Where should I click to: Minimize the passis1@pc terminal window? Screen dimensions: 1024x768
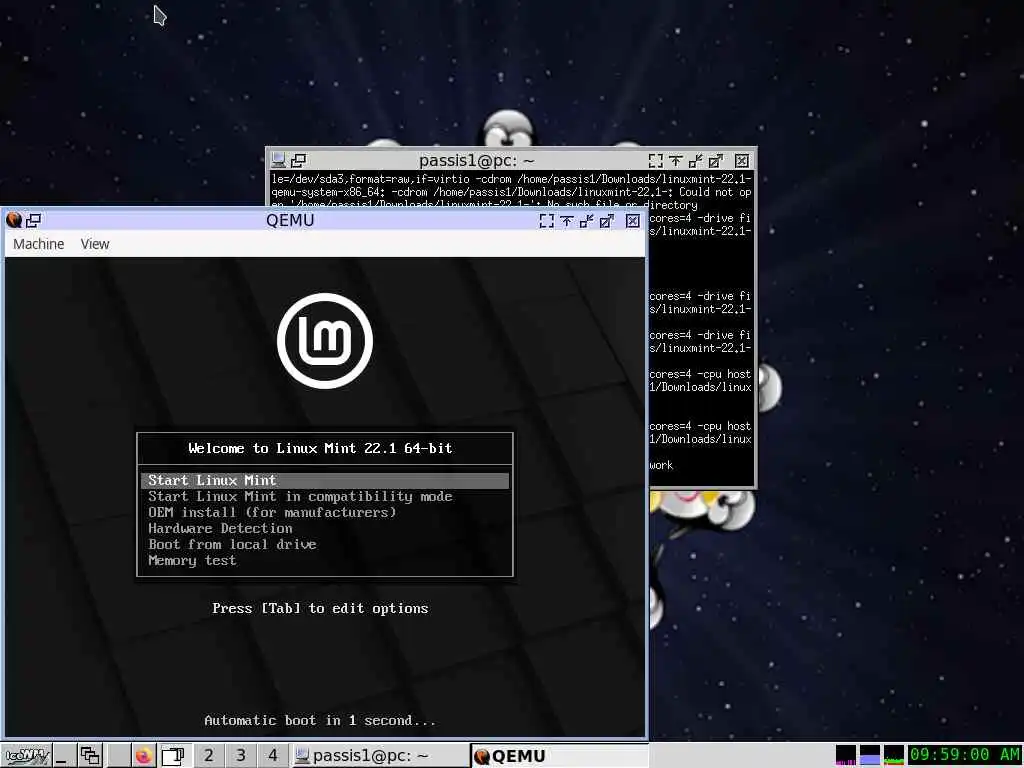pos(696,161)
